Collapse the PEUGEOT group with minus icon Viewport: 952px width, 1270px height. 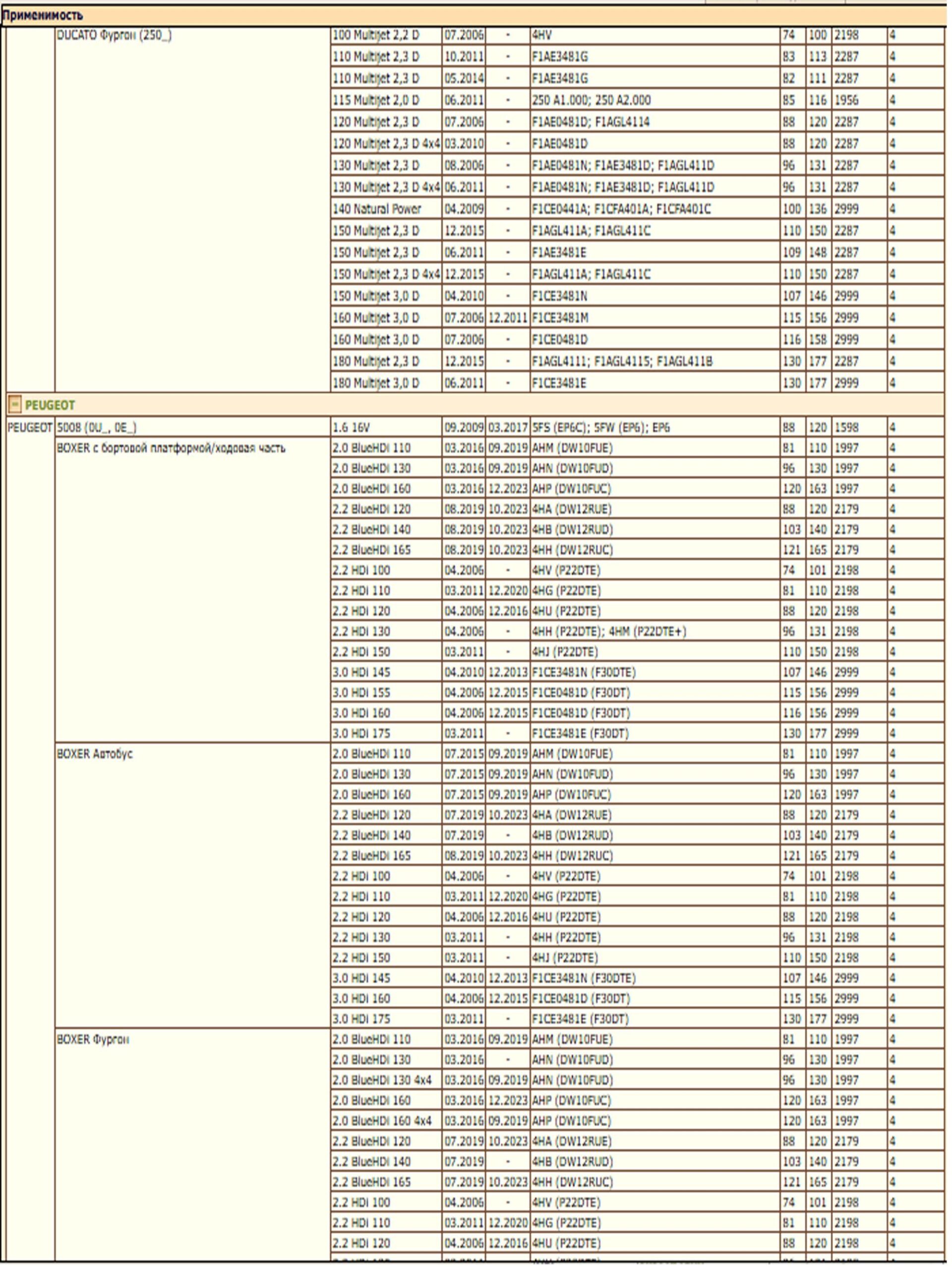pyautogui.click(x=15, y=405)
